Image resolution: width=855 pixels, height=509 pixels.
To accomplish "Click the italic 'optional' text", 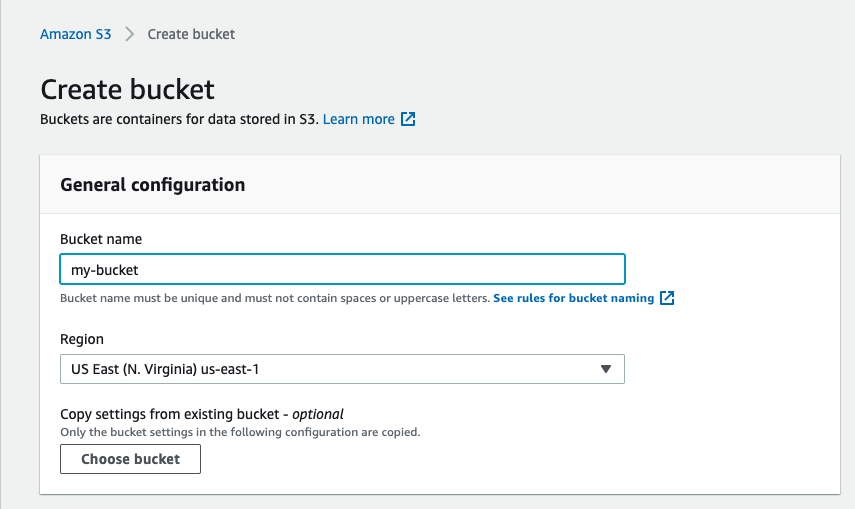I will [318, 414].
